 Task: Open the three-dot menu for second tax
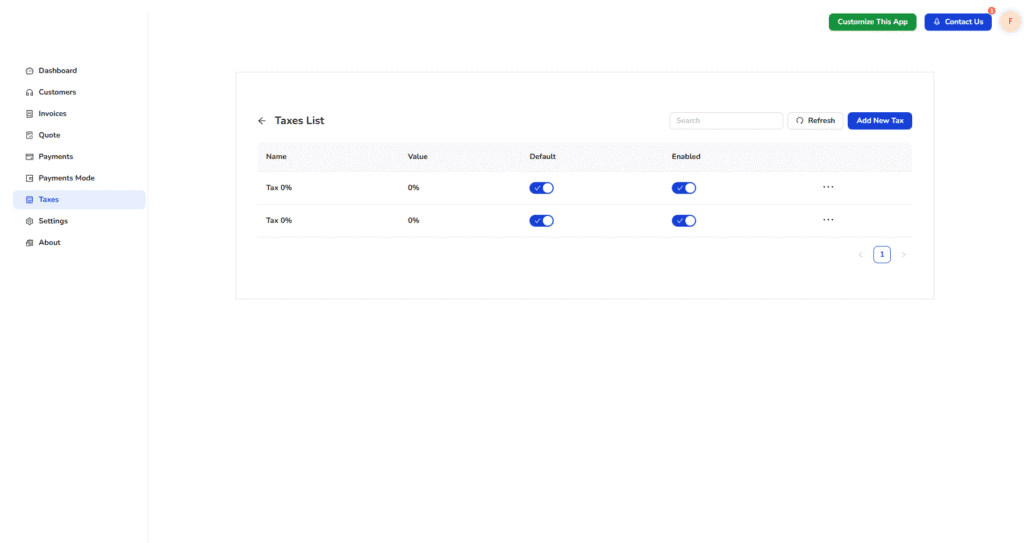click(x=828, y=220)
